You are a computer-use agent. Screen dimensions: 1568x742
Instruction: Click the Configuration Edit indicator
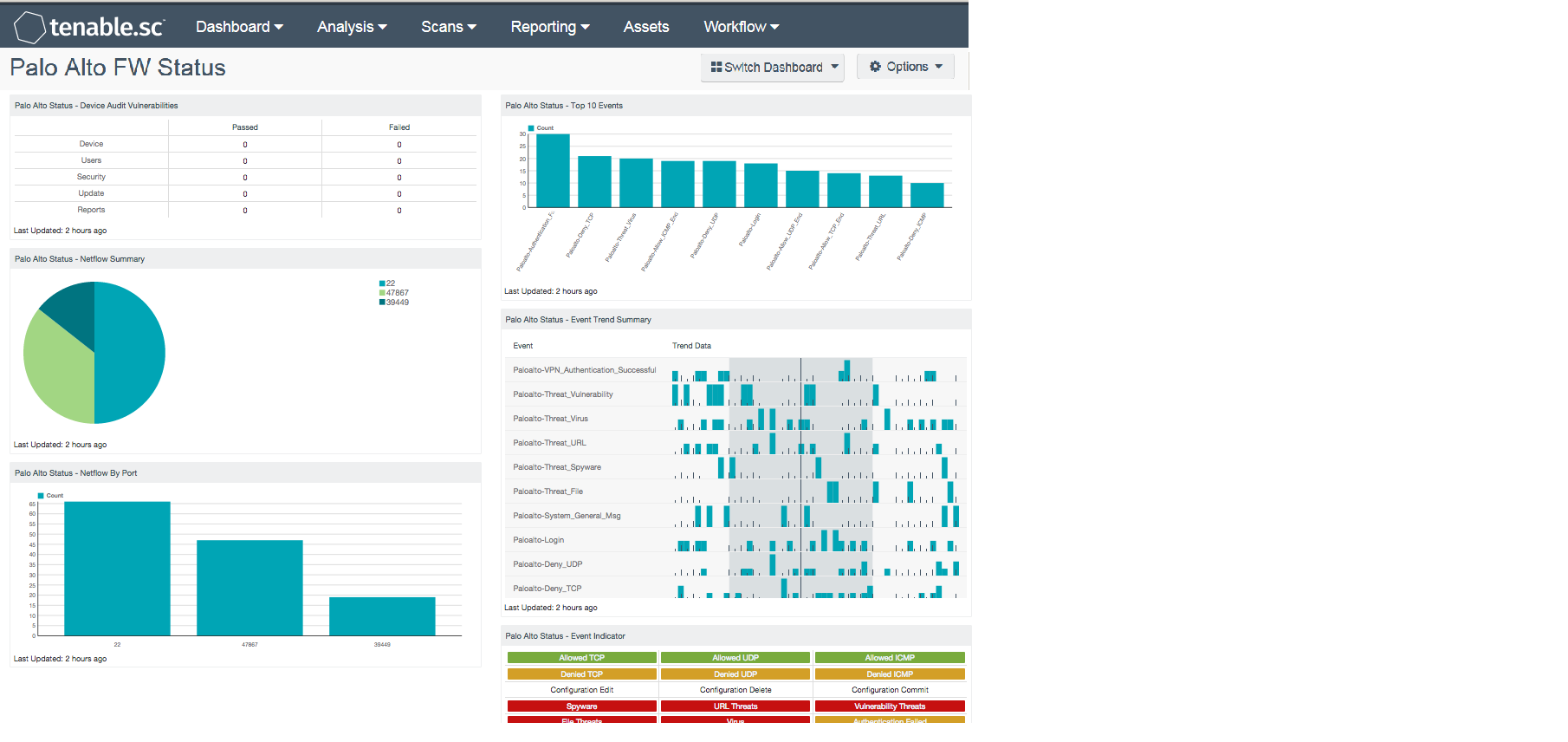582,690
